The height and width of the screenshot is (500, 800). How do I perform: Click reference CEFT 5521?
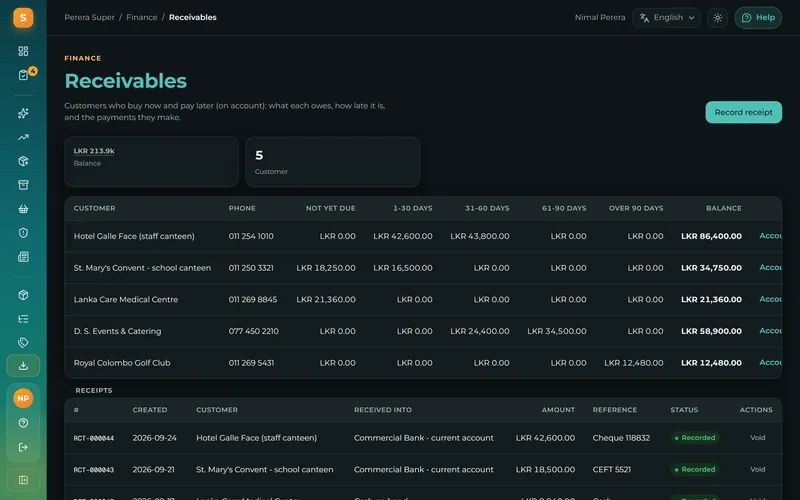click(612, 469)
